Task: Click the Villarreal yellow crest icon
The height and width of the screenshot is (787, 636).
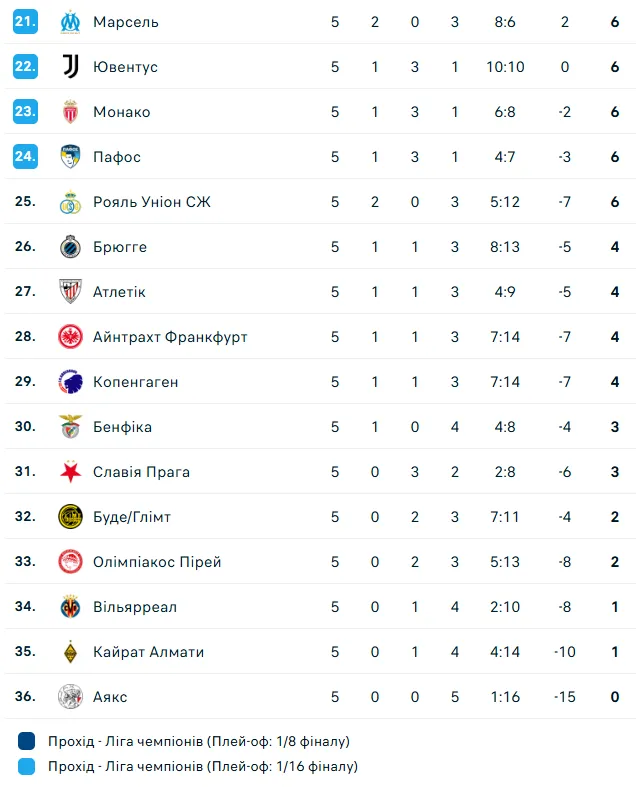Action: click(x=69, y=607)
